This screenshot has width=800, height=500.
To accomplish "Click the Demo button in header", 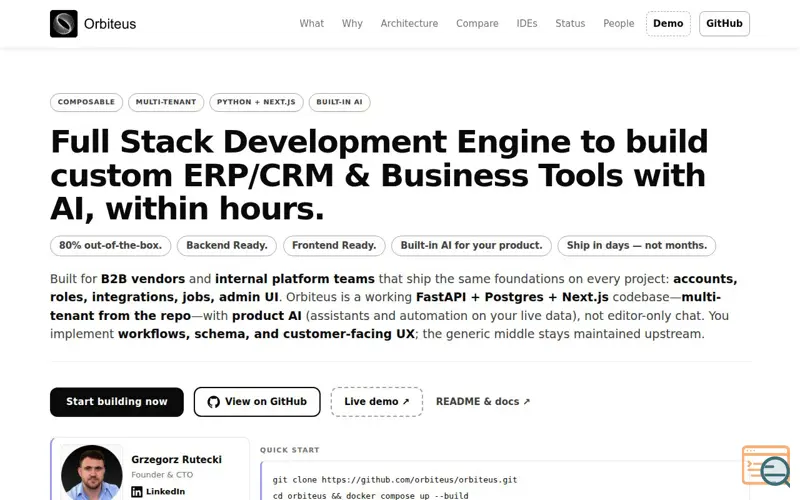I will click(x=668, y=23).
